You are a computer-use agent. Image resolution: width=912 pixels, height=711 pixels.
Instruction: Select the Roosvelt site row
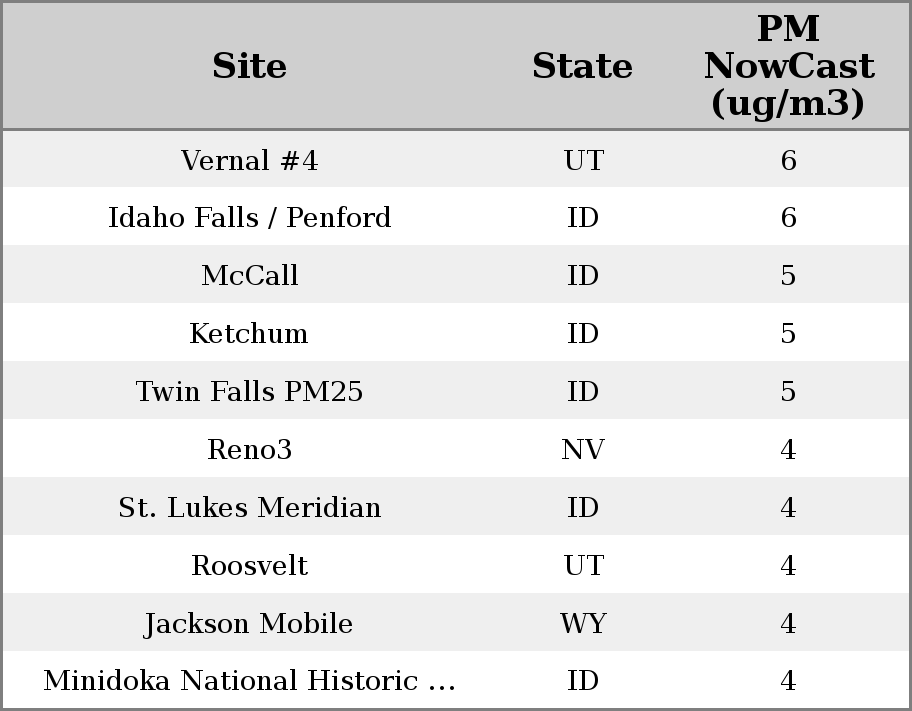click(249, 566)
